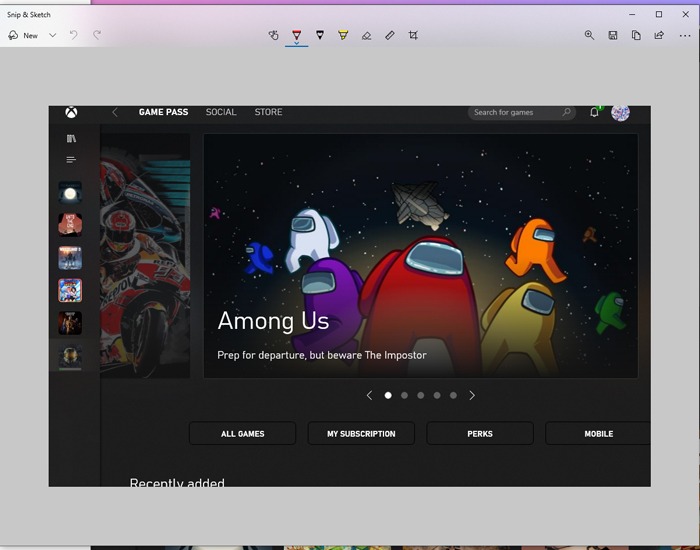Select the eraser tool
Image resolution: width=700 pixels, height=550 pixels.
(x=366, y=35)
